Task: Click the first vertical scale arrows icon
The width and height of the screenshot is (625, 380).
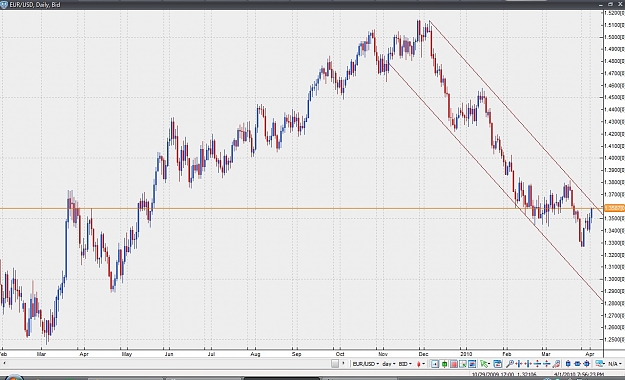Action: click(537, 364)
